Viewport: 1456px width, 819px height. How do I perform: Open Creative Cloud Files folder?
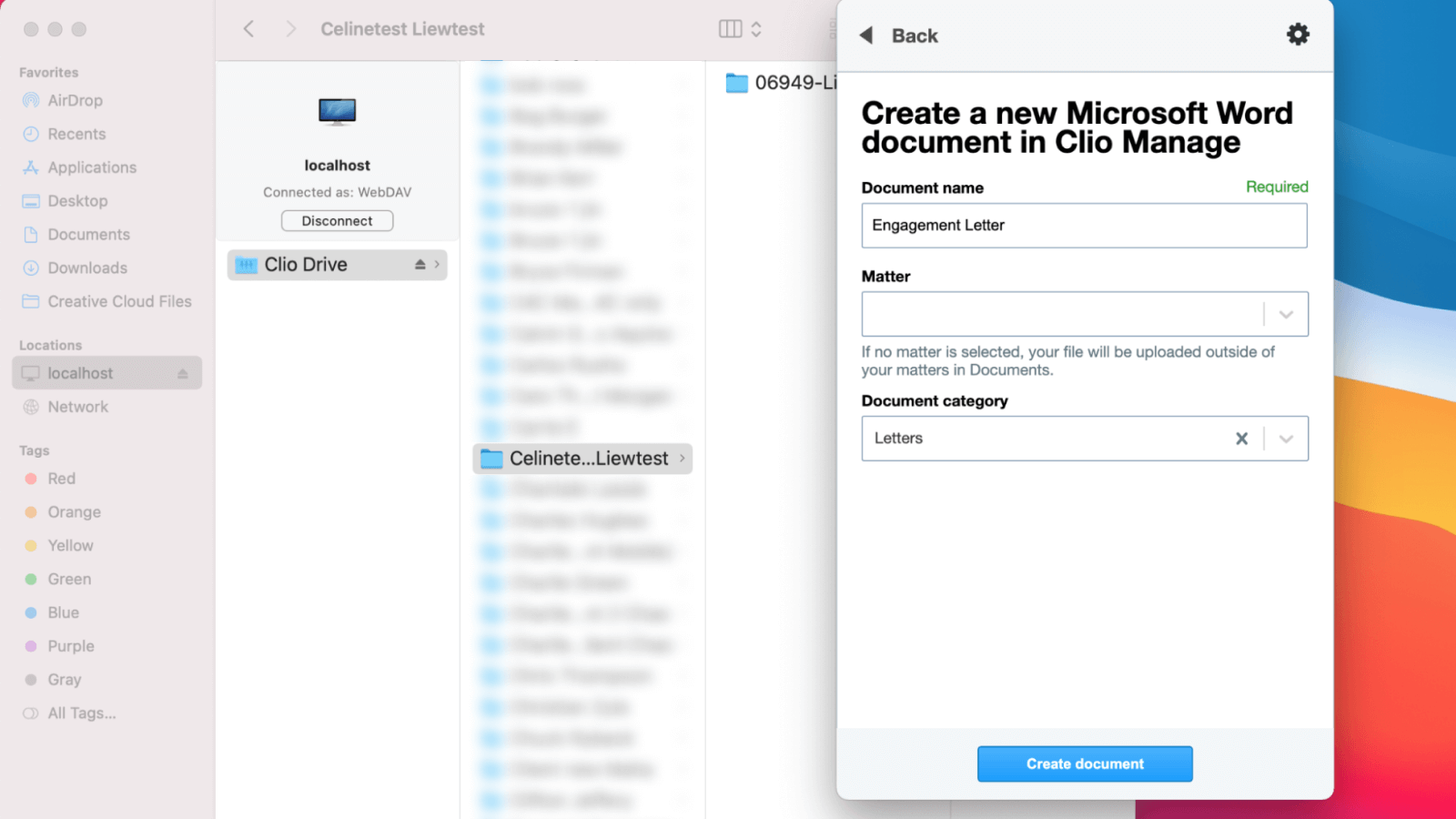119,302
